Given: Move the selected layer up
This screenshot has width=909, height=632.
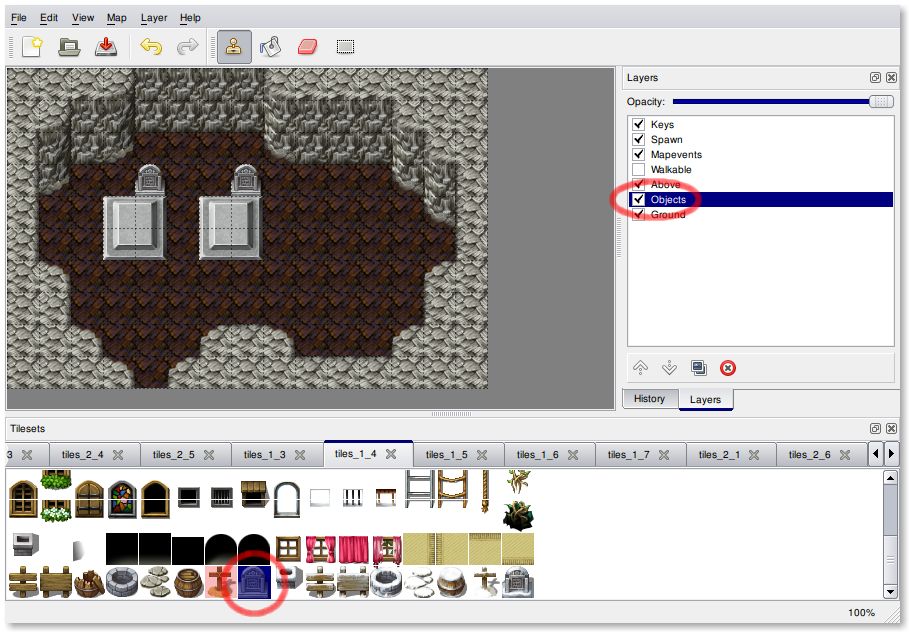Looking at the screenshot, I should pos(641,368).
